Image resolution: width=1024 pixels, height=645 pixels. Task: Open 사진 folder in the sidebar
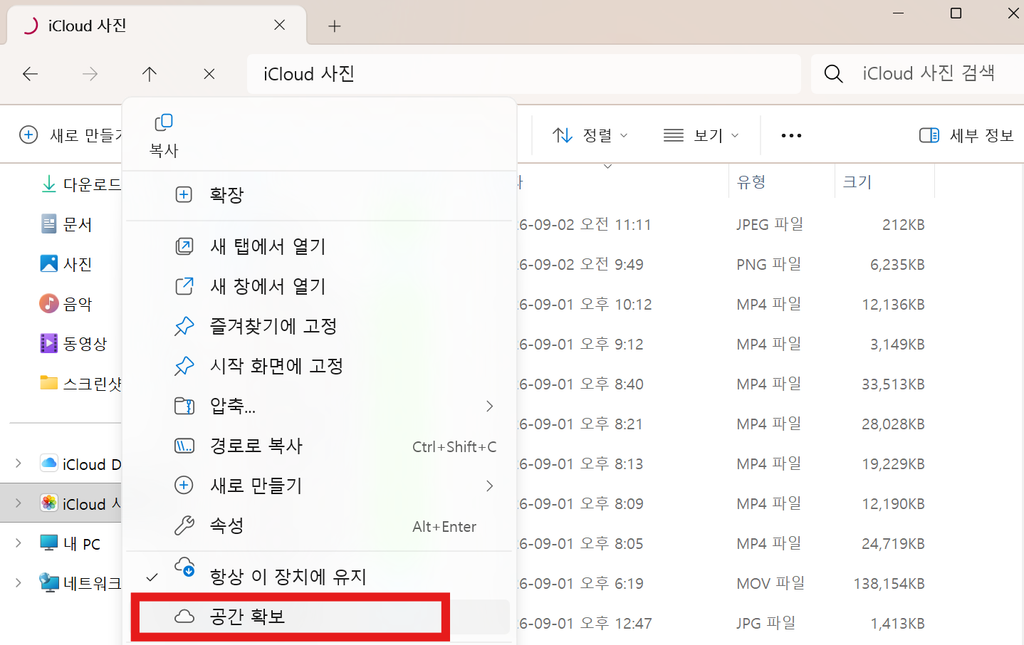[x=66, y=264]
